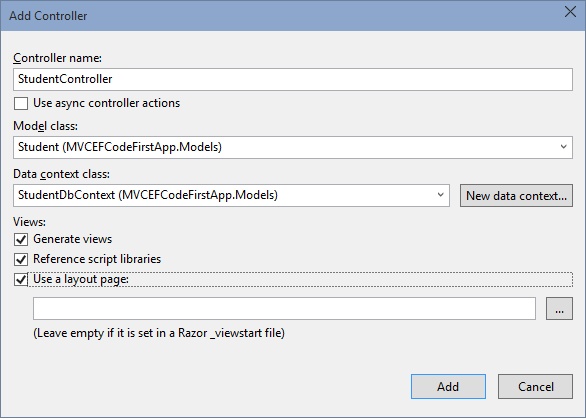586x419 pixels.
Task: Select the StudentDbContext combo box text
Action: pos(148,195)
